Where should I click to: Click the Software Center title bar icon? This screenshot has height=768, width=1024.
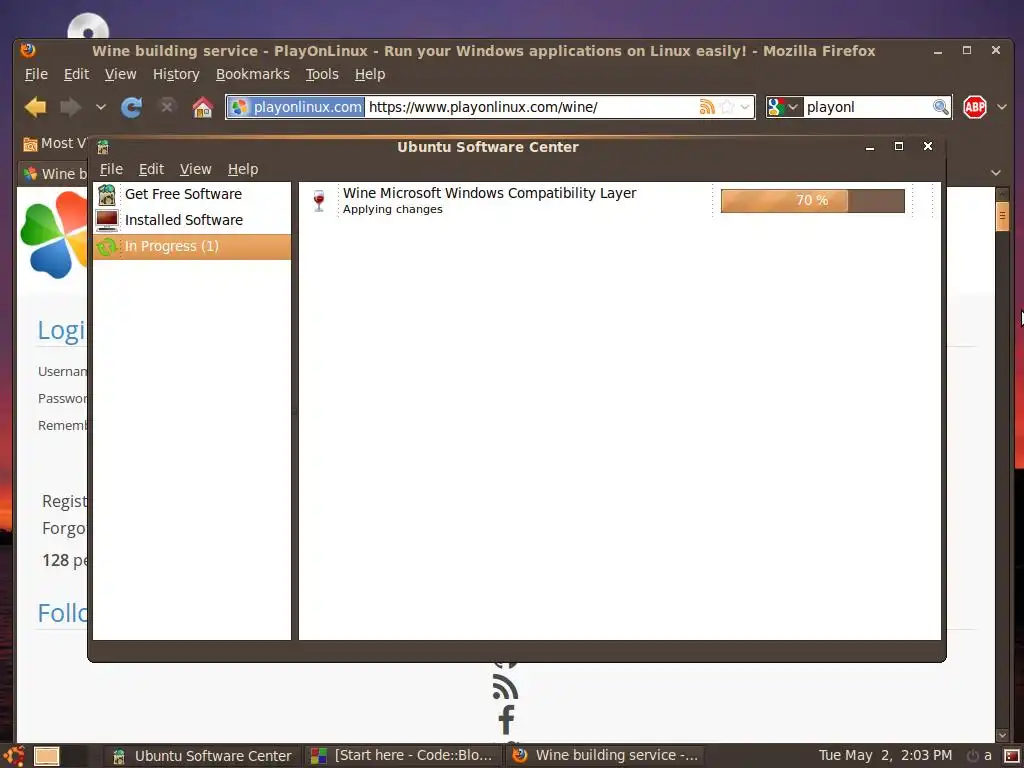pos(103,147)
